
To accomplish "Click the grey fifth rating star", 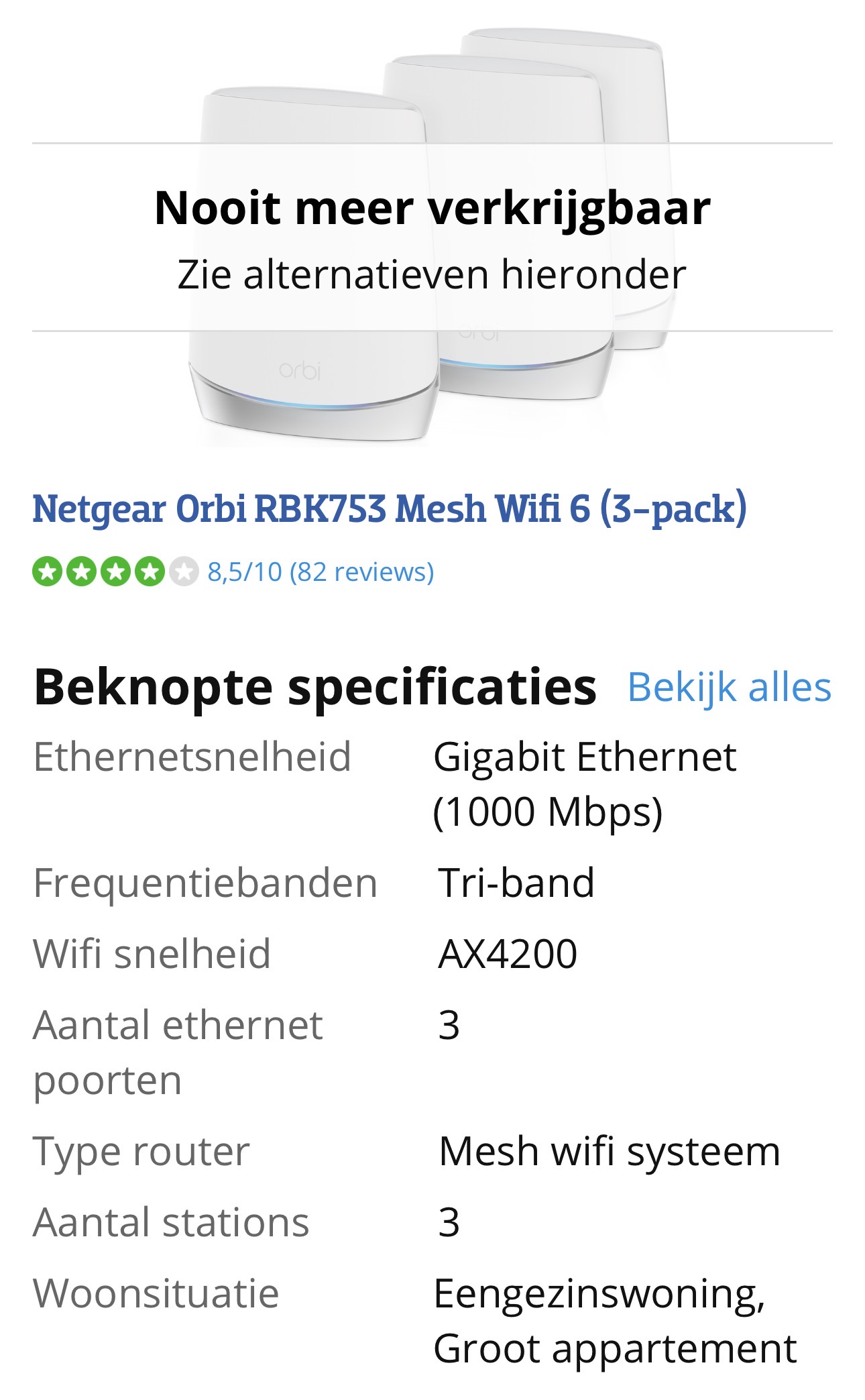I will point(184,572).
